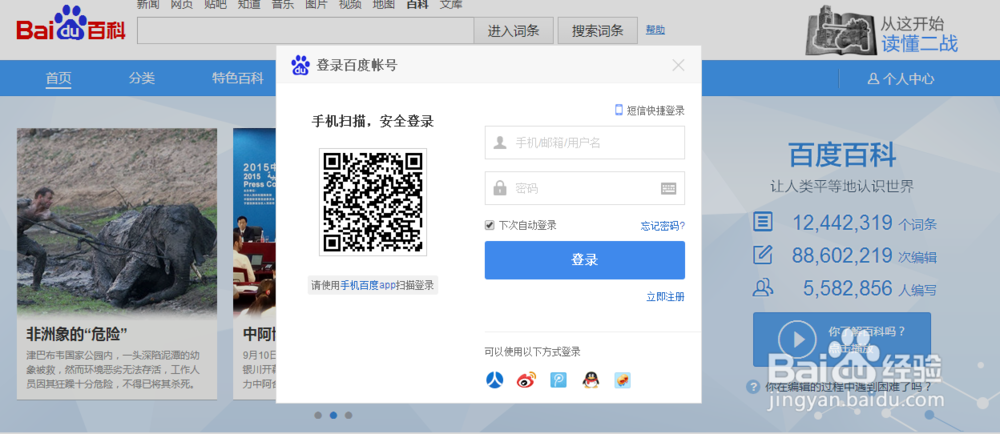Screen dimensions: 1000x434
Task: Select the first carousel dot
Action: (x=318, y=416)
